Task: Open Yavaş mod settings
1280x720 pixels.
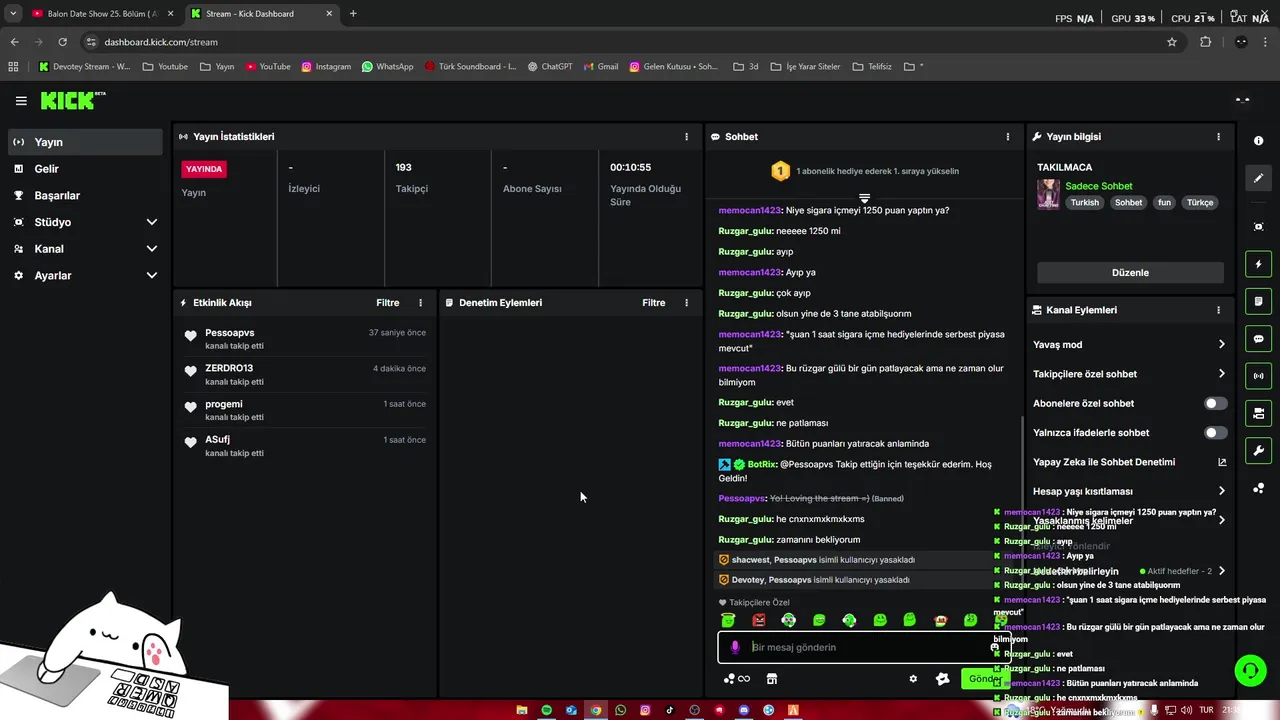Action: tap(1129, 345)
